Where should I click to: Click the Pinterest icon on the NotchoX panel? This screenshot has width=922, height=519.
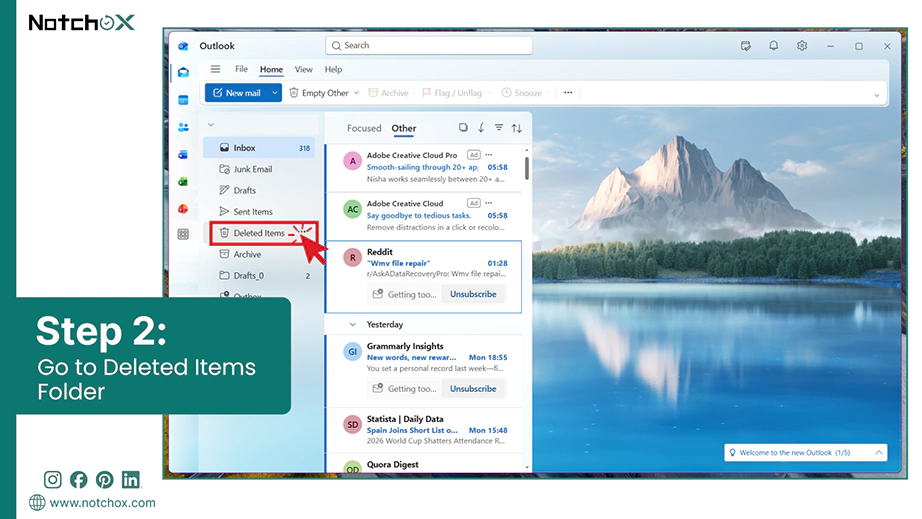point(105,480)
